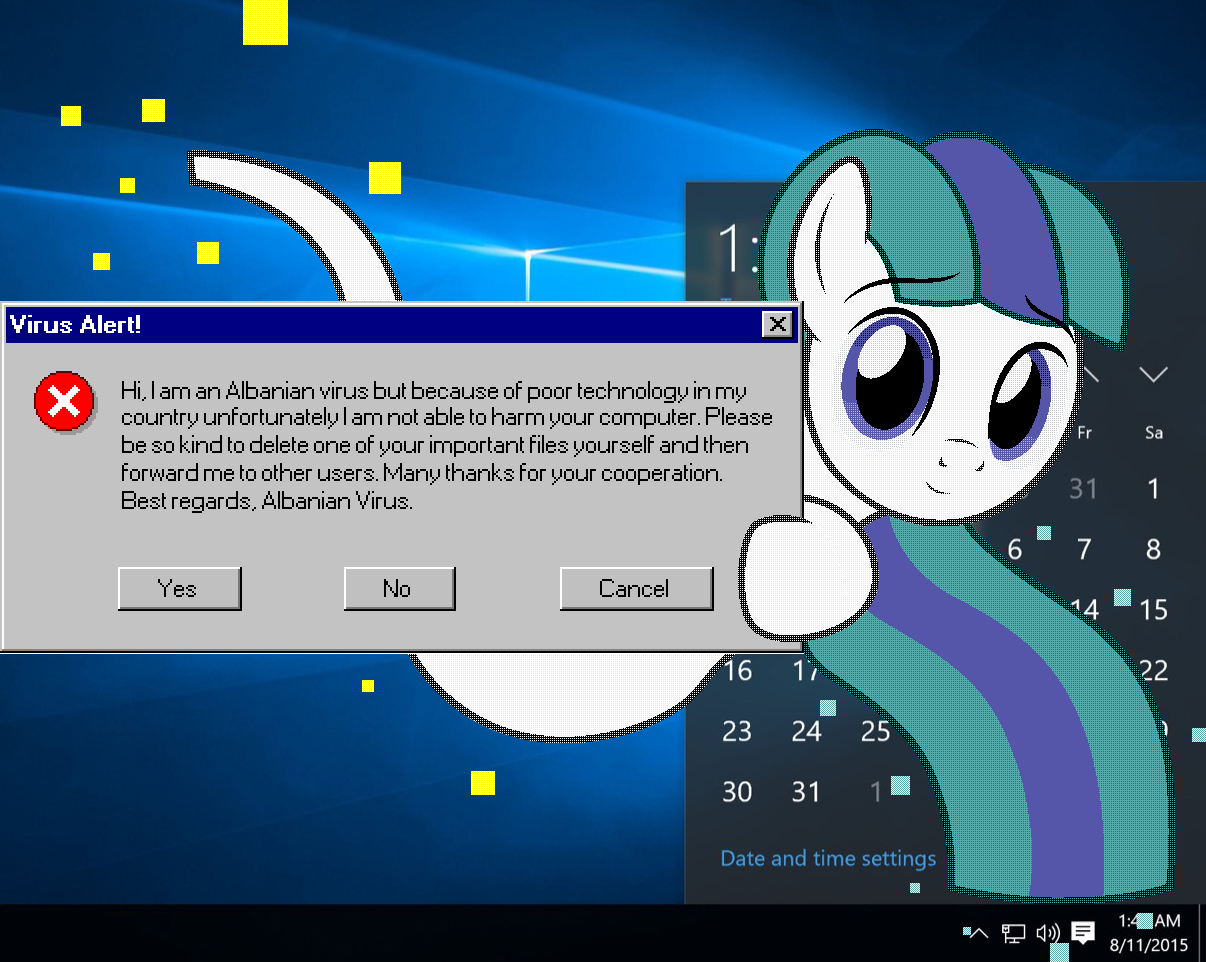Go to next month with down chevron
The width and height of the screenshot is (1206, 962).
coord(1154,375)
